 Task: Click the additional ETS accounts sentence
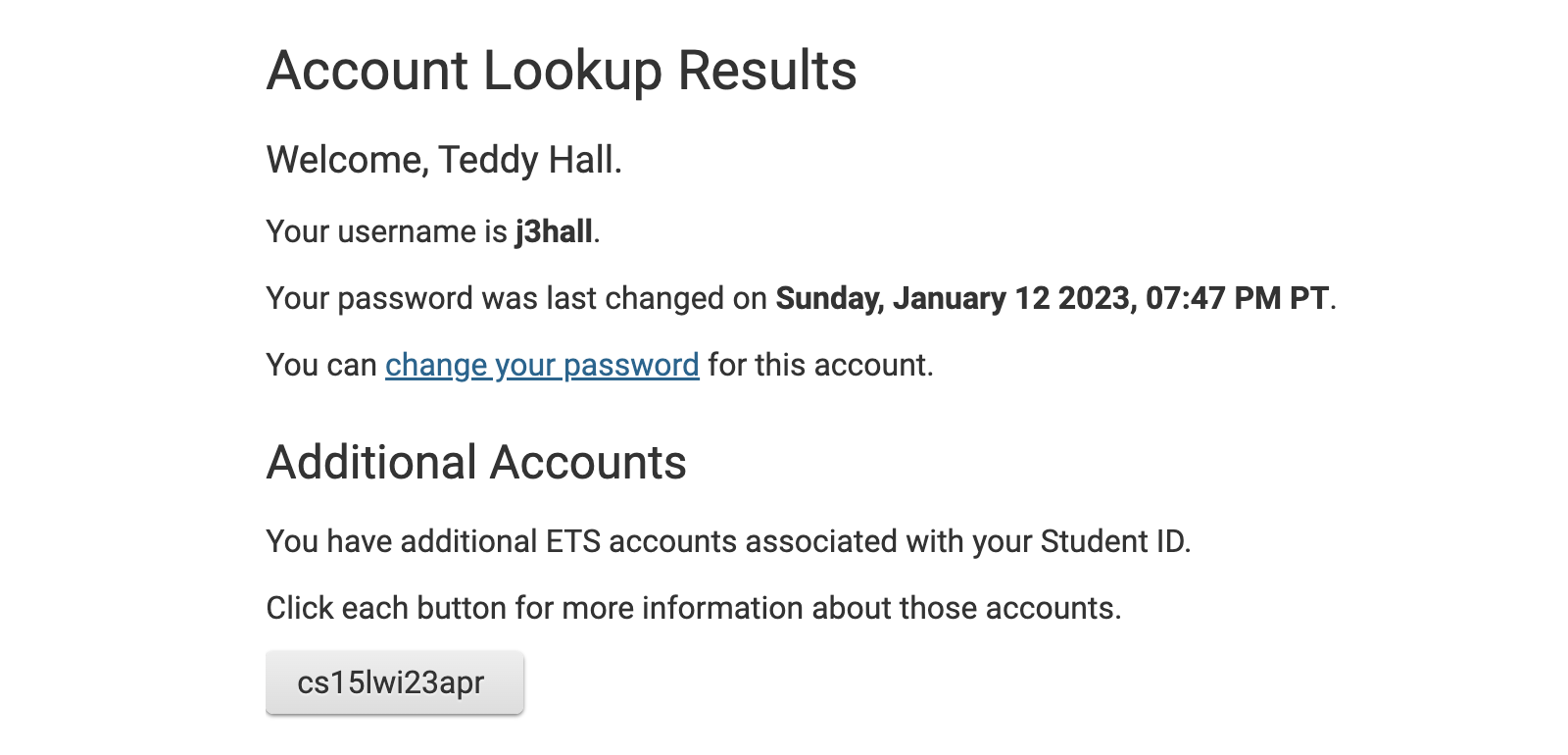pyautogui.click(x=728, y=541)
